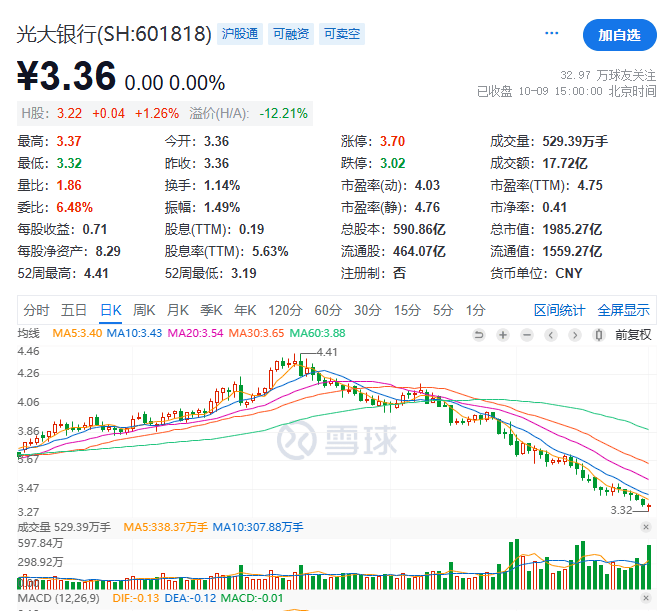This screenshot has height=611, width=663.
Task: Open the 前复权 adjustment dropdown
Action: click(x=632, y=334)
